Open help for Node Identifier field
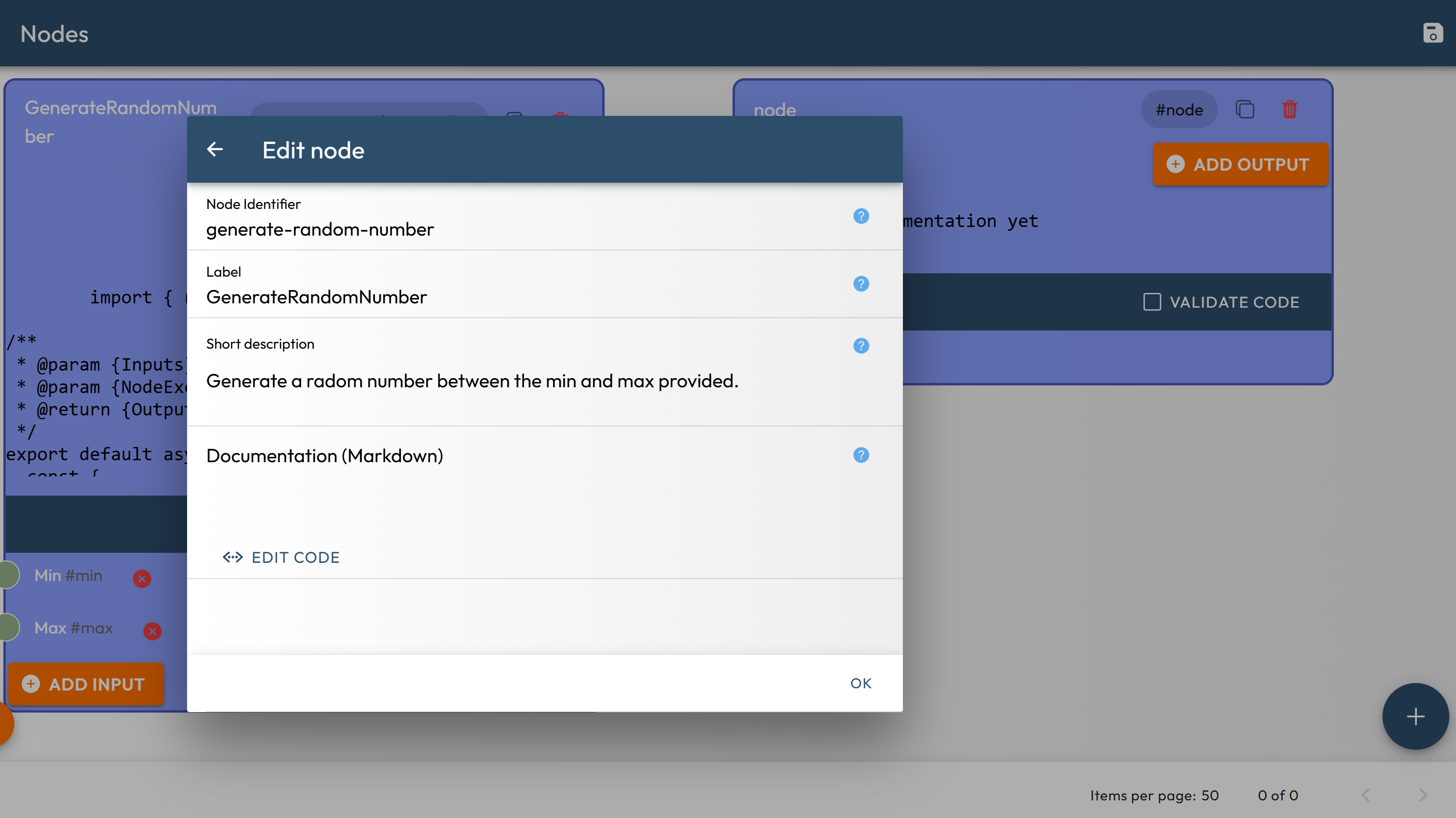Viewport: 1456px width, 818px height. pyautogui.click(x=860, y=216)
